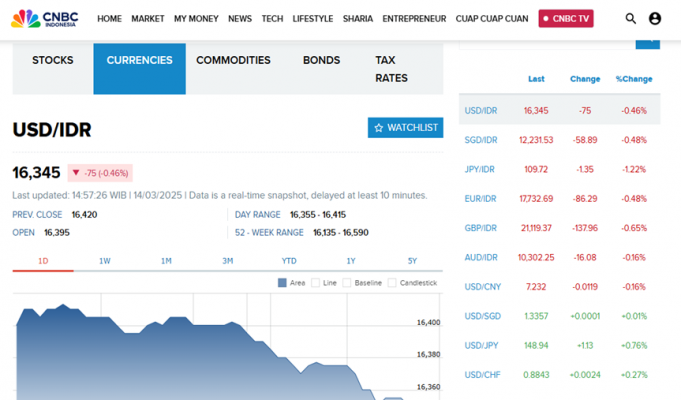Screen dimensions: 681x400
Task: Open the SGD/IDR currency pair row
Action: tap(481, 140)
